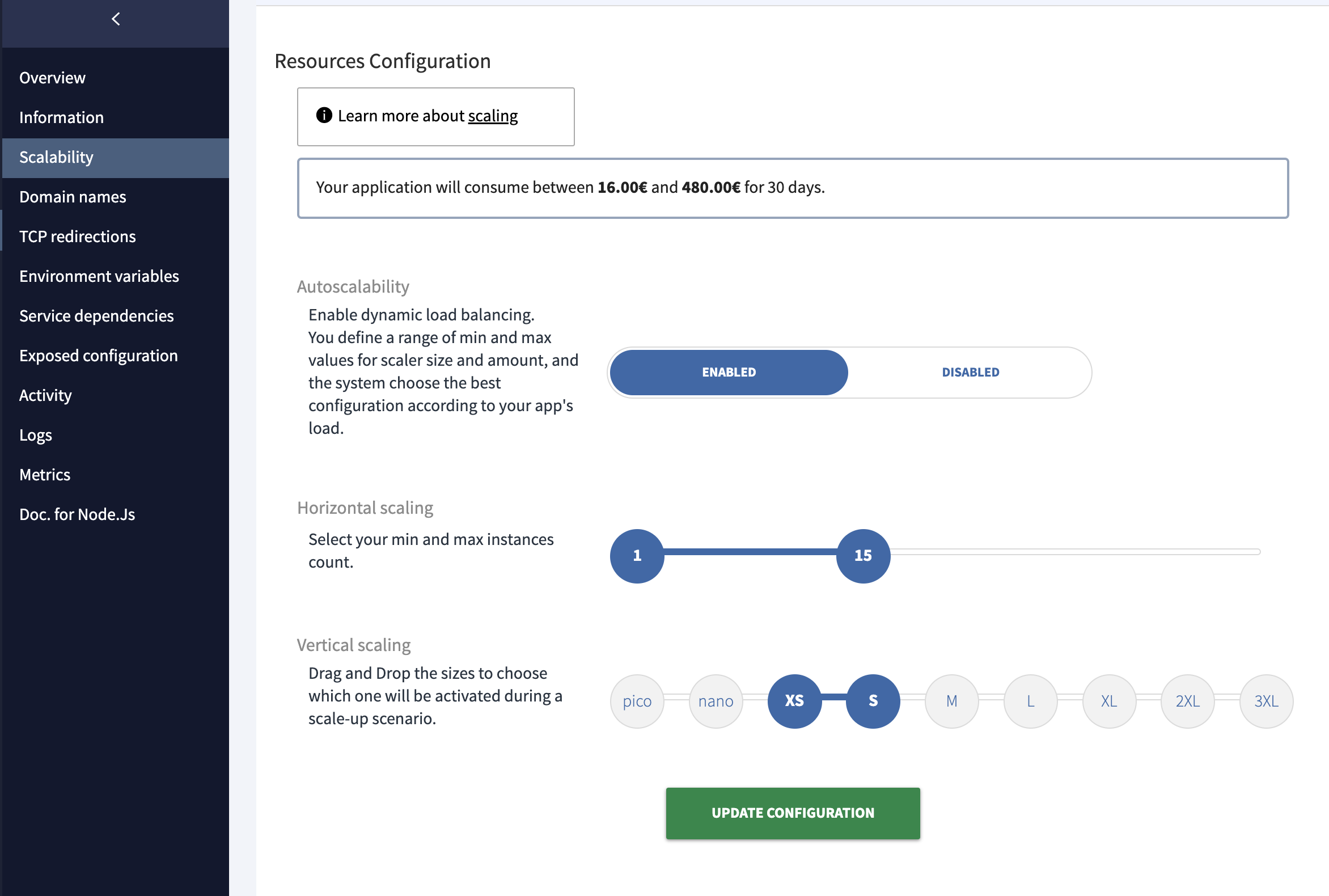The width and height of the screenshot is (1329, 896).
Task: Go to Environment variables page
Action: pyautogui.click(x=99, y=277)
